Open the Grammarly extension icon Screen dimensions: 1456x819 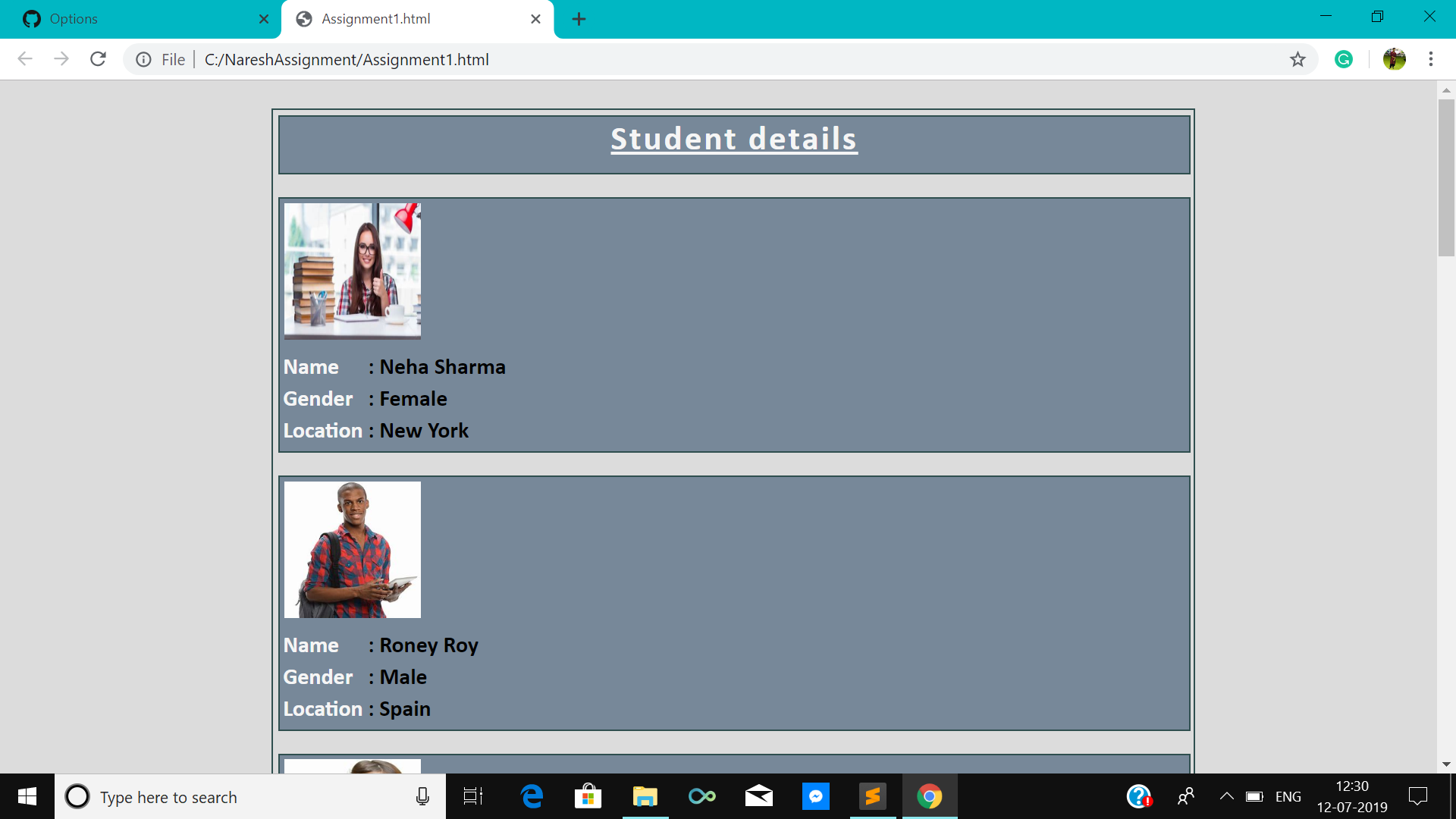pos(1344,59)
